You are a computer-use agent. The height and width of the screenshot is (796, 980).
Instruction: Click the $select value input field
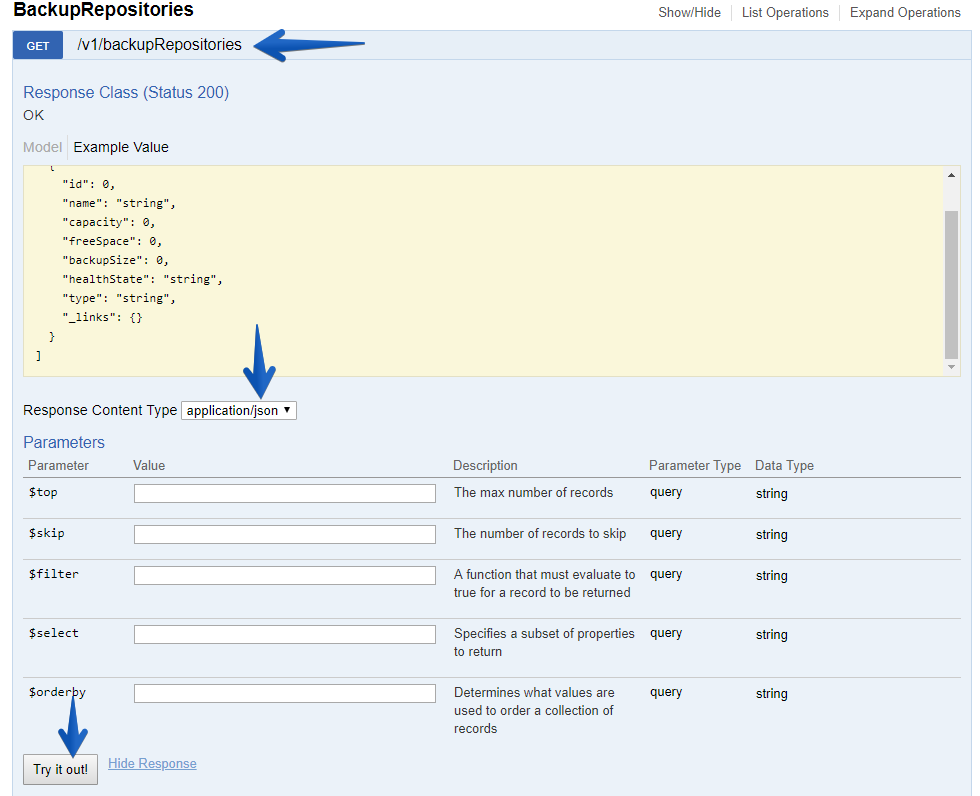[284, 634]
